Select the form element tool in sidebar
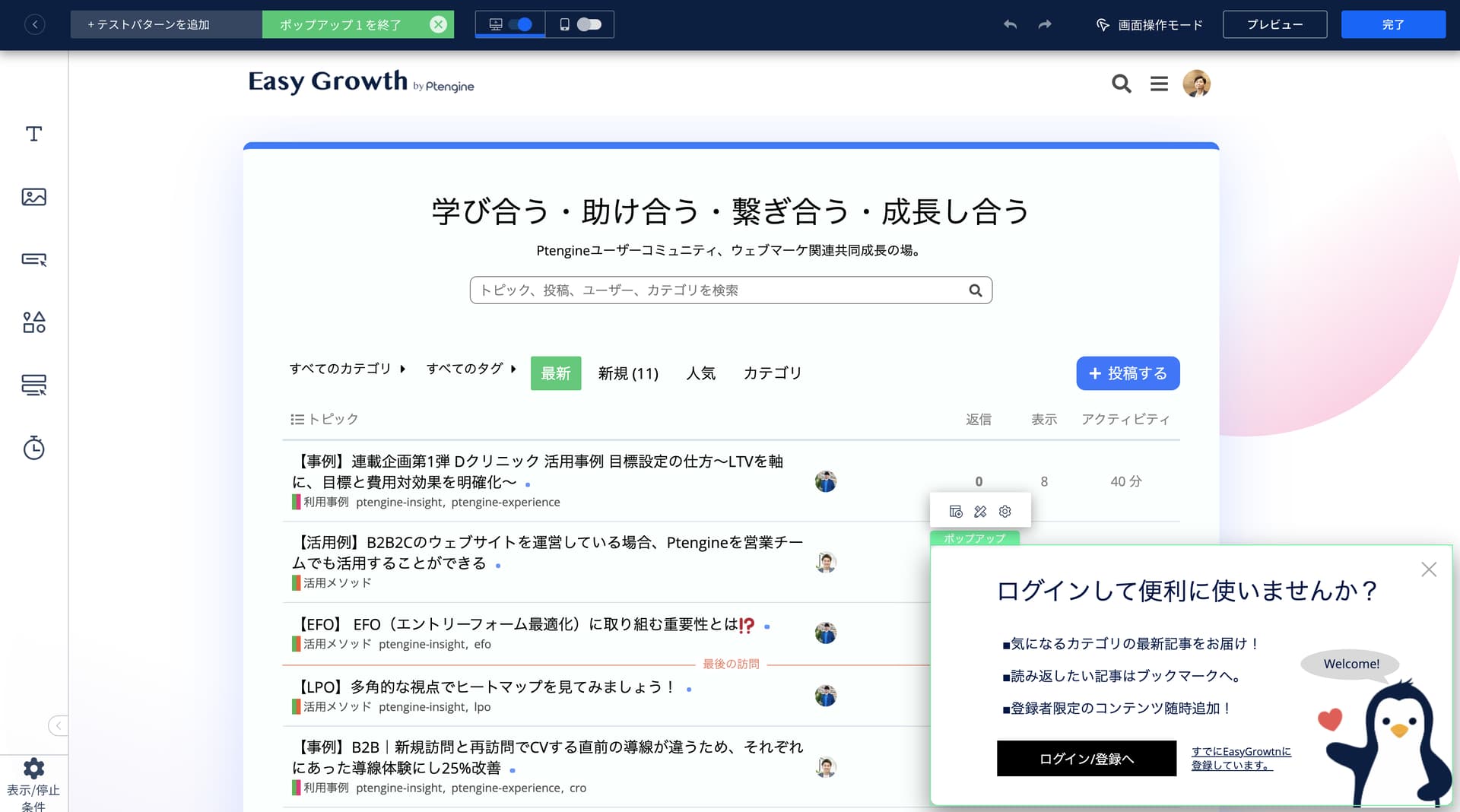1460x812 pixels. pyautogui.click(x=33, y=385)
